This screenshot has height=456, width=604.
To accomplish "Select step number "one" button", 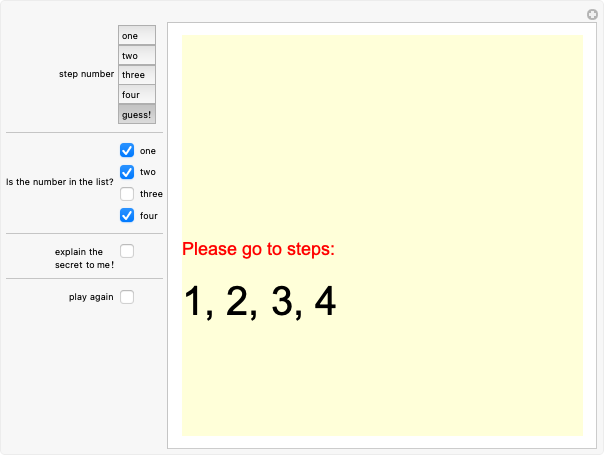I will [x=137, y=36].
